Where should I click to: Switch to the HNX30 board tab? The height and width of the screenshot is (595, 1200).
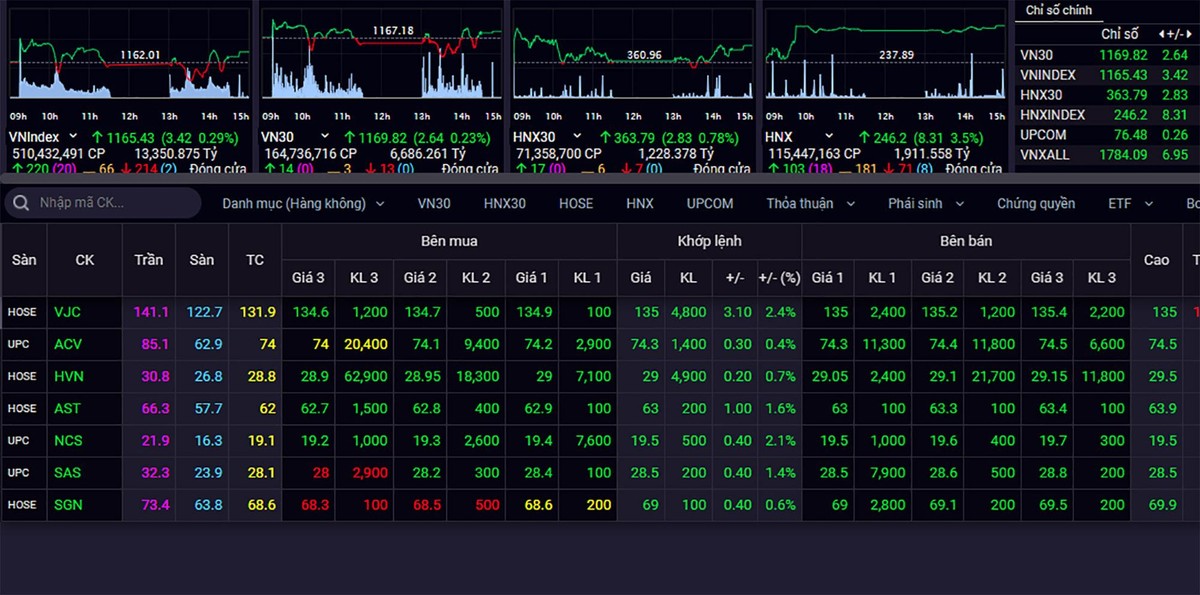click(504, 203)
